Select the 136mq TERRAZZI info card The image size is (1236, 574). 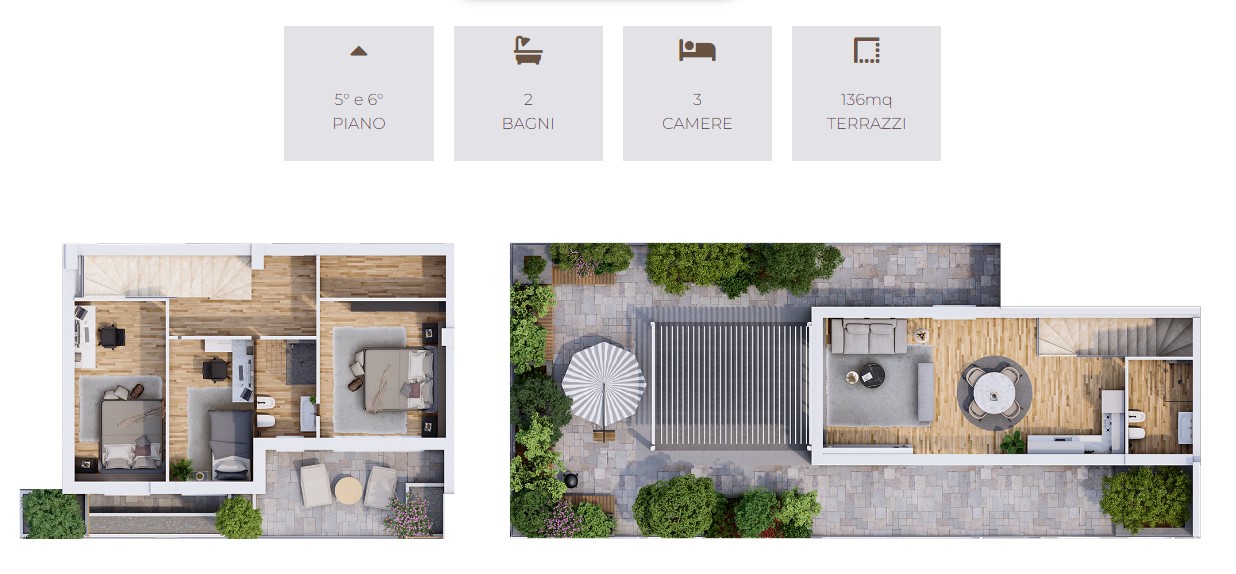[866, 93]
